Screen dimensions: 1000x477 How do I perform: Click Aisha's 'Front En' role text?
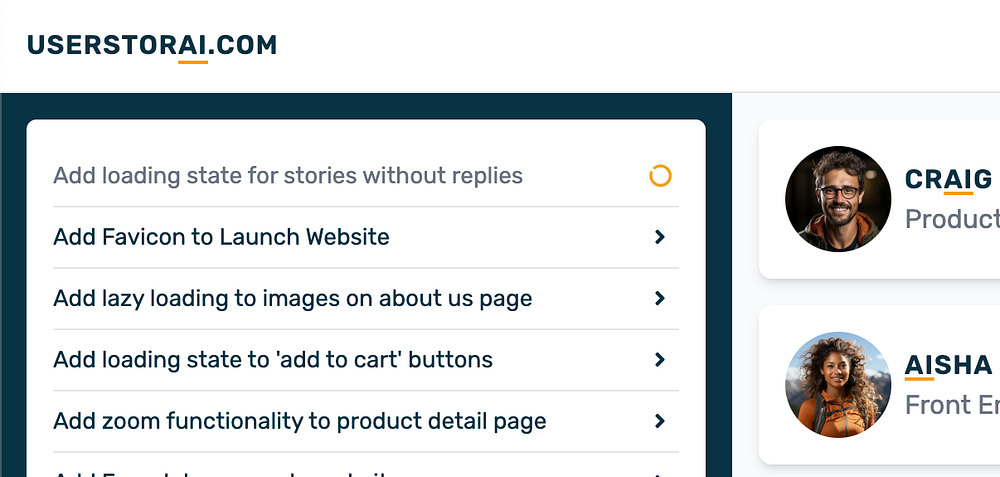pos(951,404)
